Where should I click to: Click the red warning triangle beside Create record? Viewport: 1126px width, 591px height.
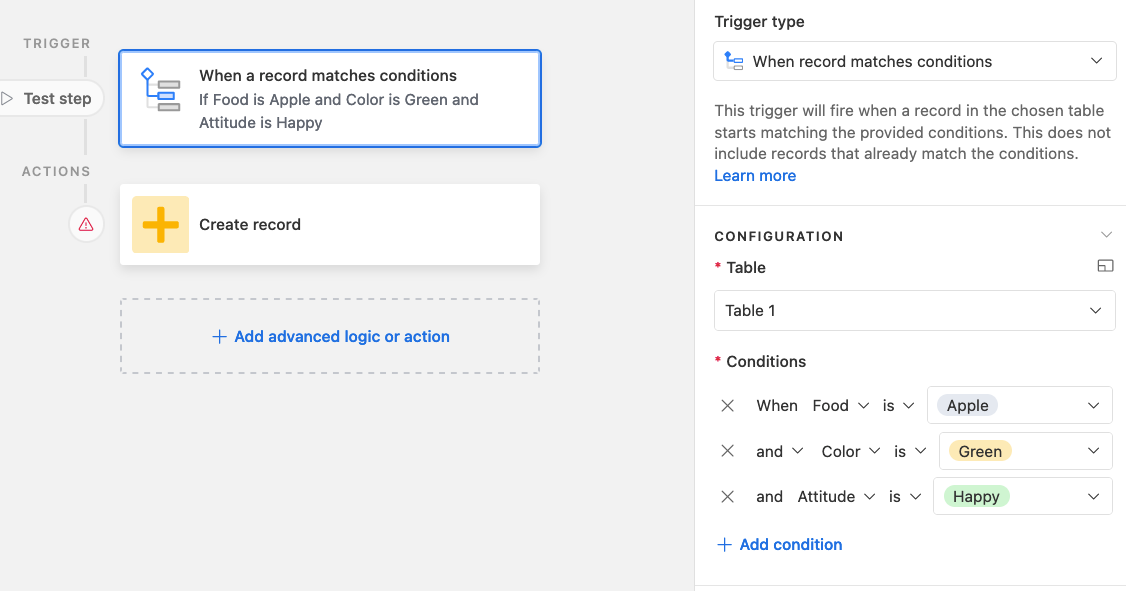pyautogui.click(x=86, y=225)
